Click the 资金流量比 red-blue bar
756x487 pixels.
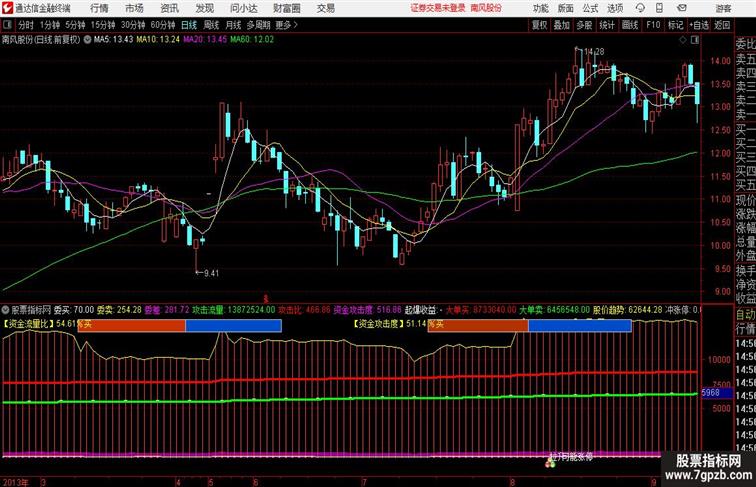[x=179, y=325]
